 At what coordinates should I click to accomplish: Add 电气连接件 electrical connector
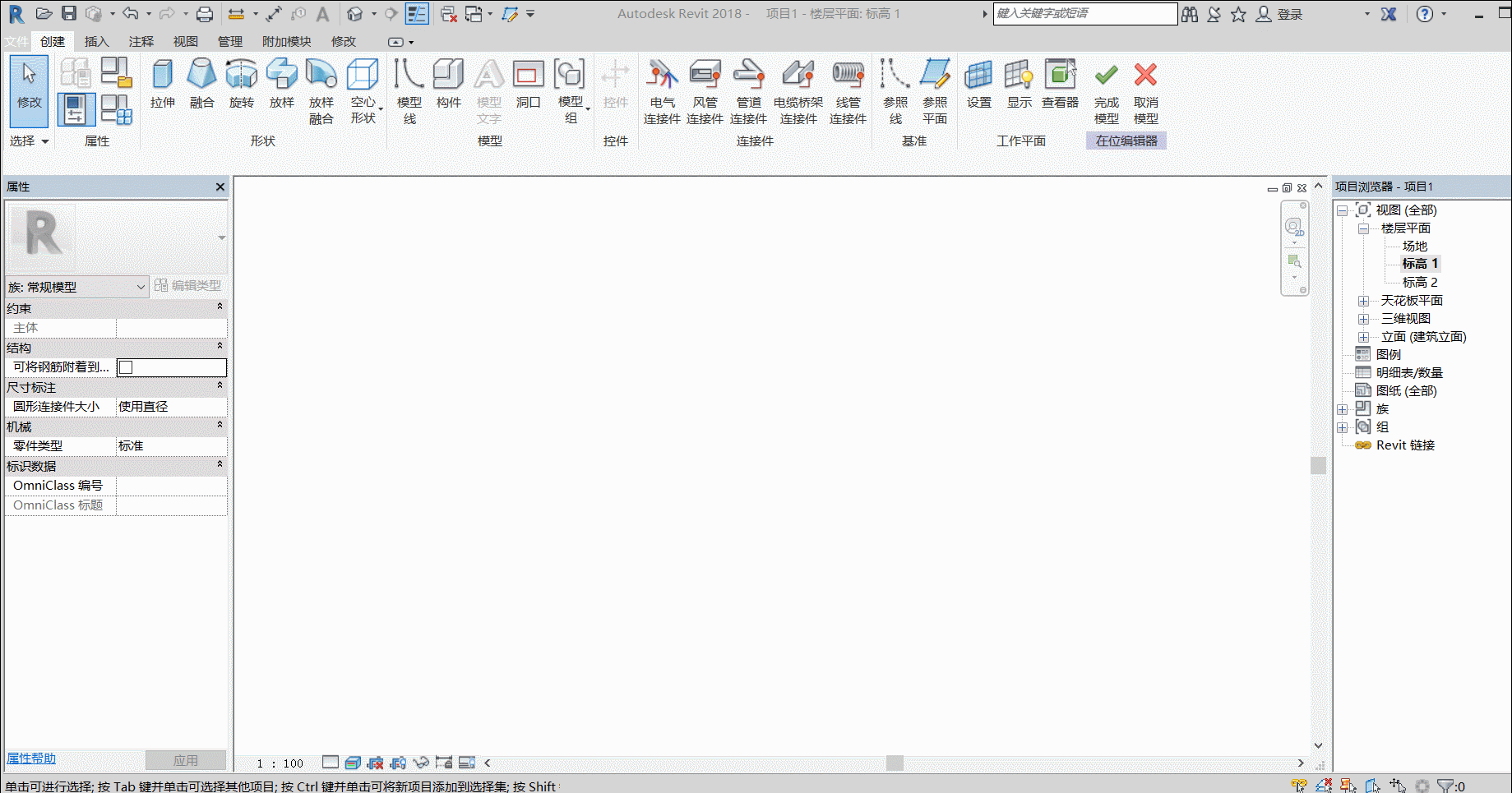click(662, 91)
